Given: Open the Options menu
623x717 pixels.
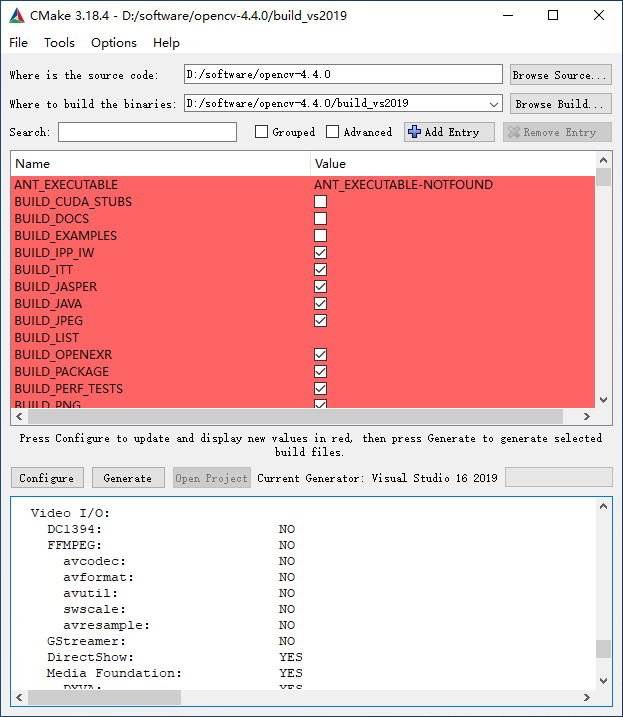Looking at the screenshot, I should click(x=114, y=43).
